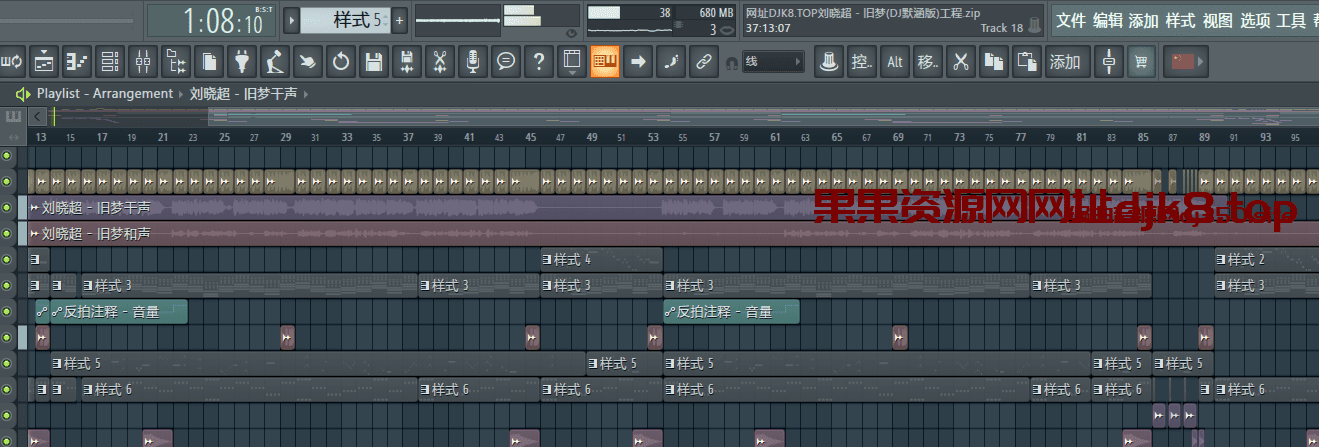The image size is (1319, 447).
Task: Open the 线 snap mode dropdown
Action: [773, 62]
